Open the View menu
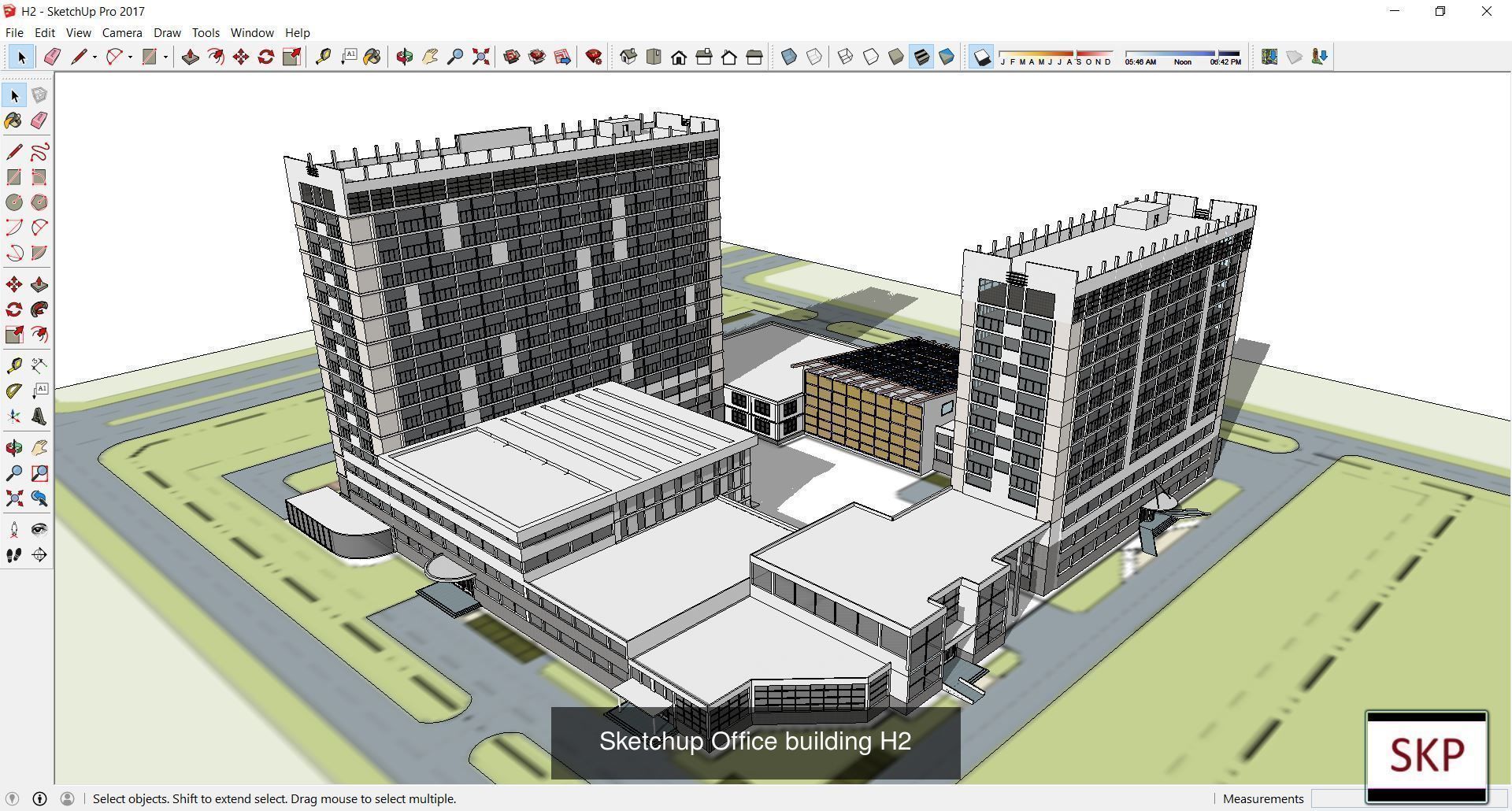1512x811 pixels. tap(78, 33)
